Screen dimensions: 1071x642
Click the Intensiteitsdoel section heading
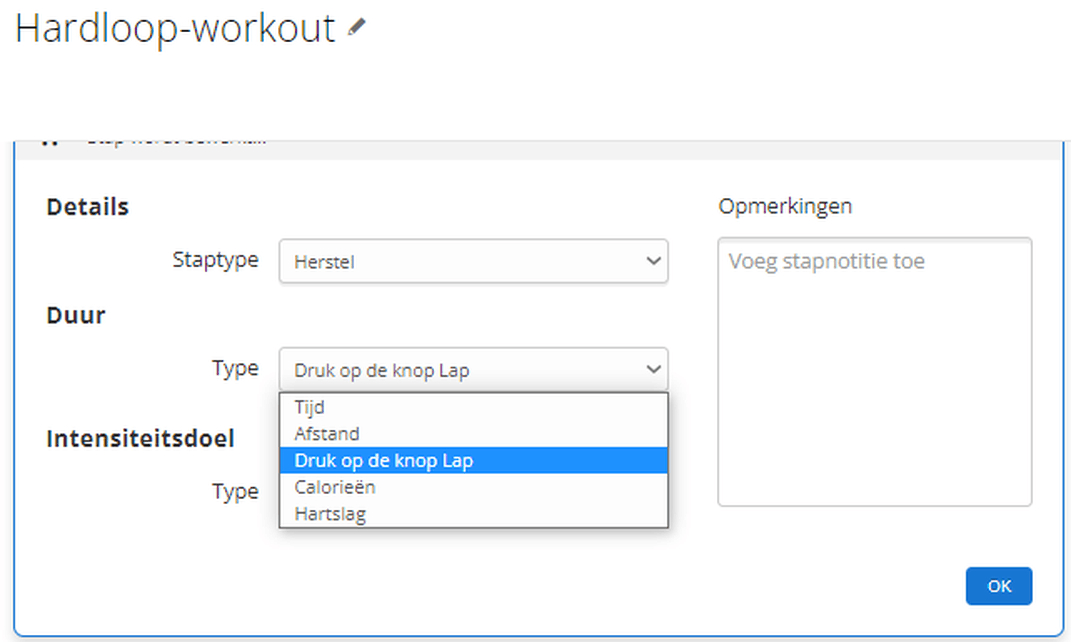tap(140, 438)
